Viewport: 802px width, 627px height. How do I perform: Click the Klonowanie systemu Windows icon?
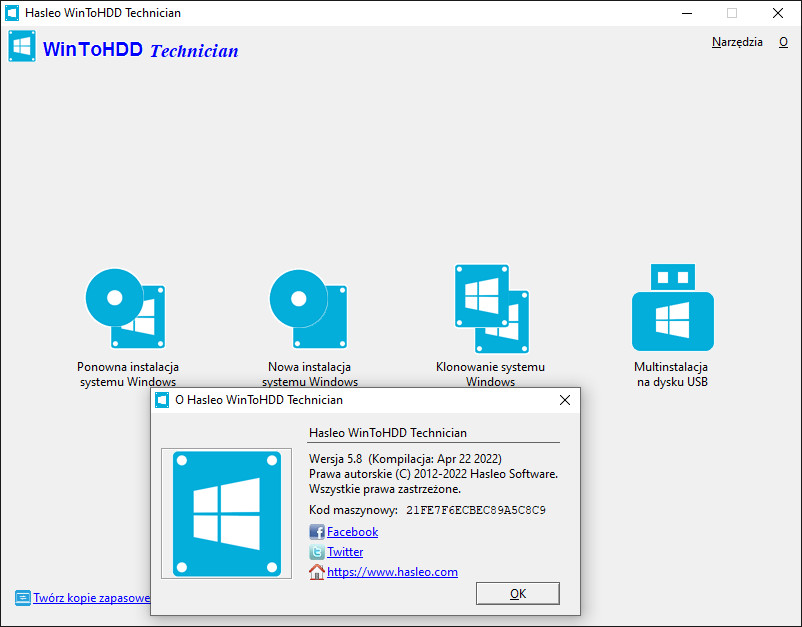point(492,308)
